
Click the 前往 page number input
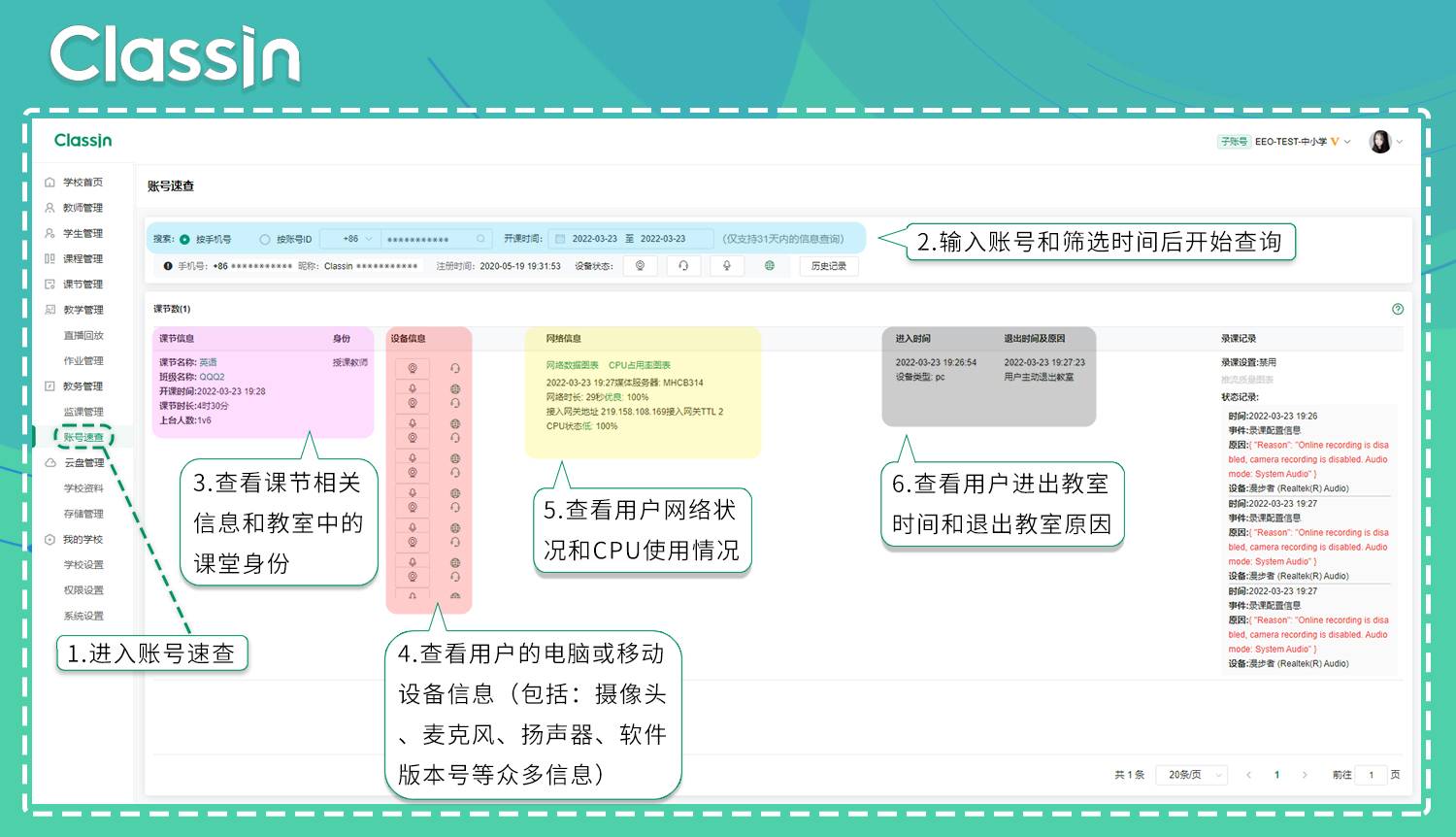(1371, 775)
